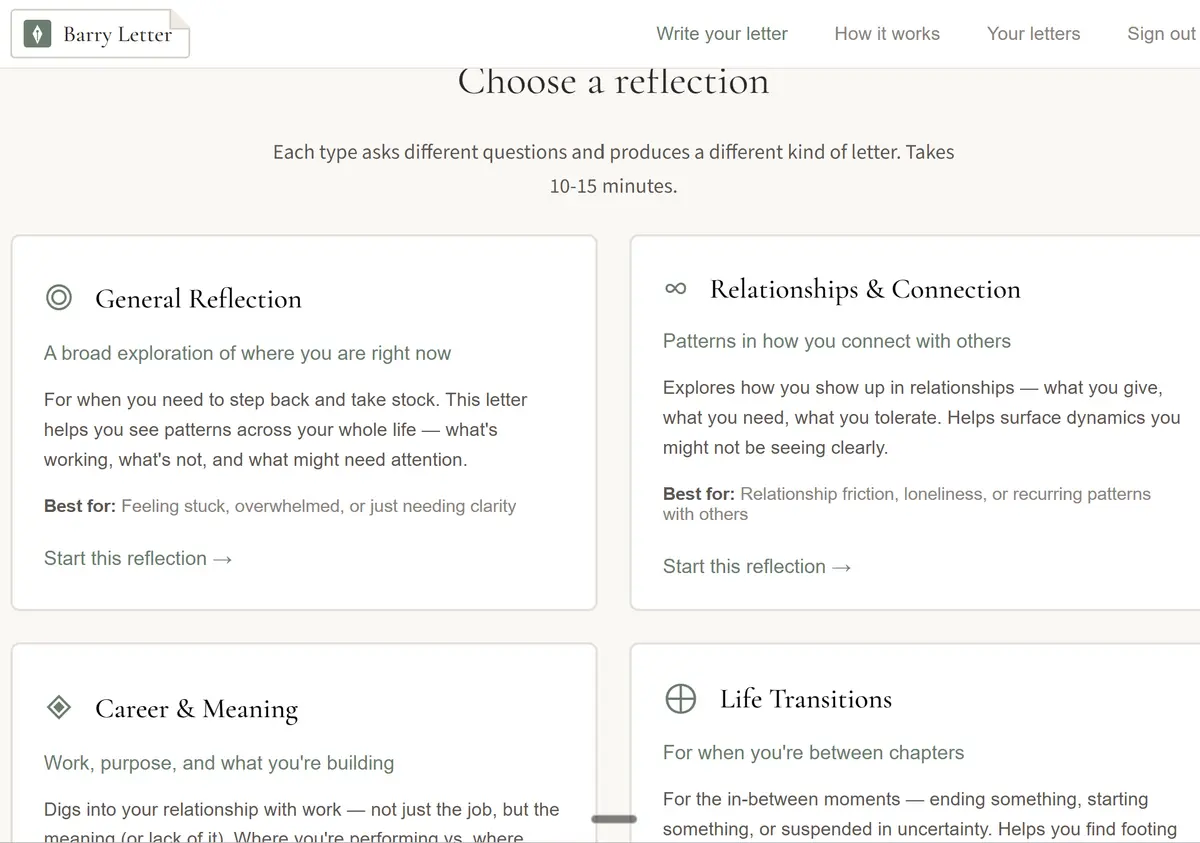Pick the Life Transitions heading
This screenshot has width=1200, height=843.
(x=805, y=699)
